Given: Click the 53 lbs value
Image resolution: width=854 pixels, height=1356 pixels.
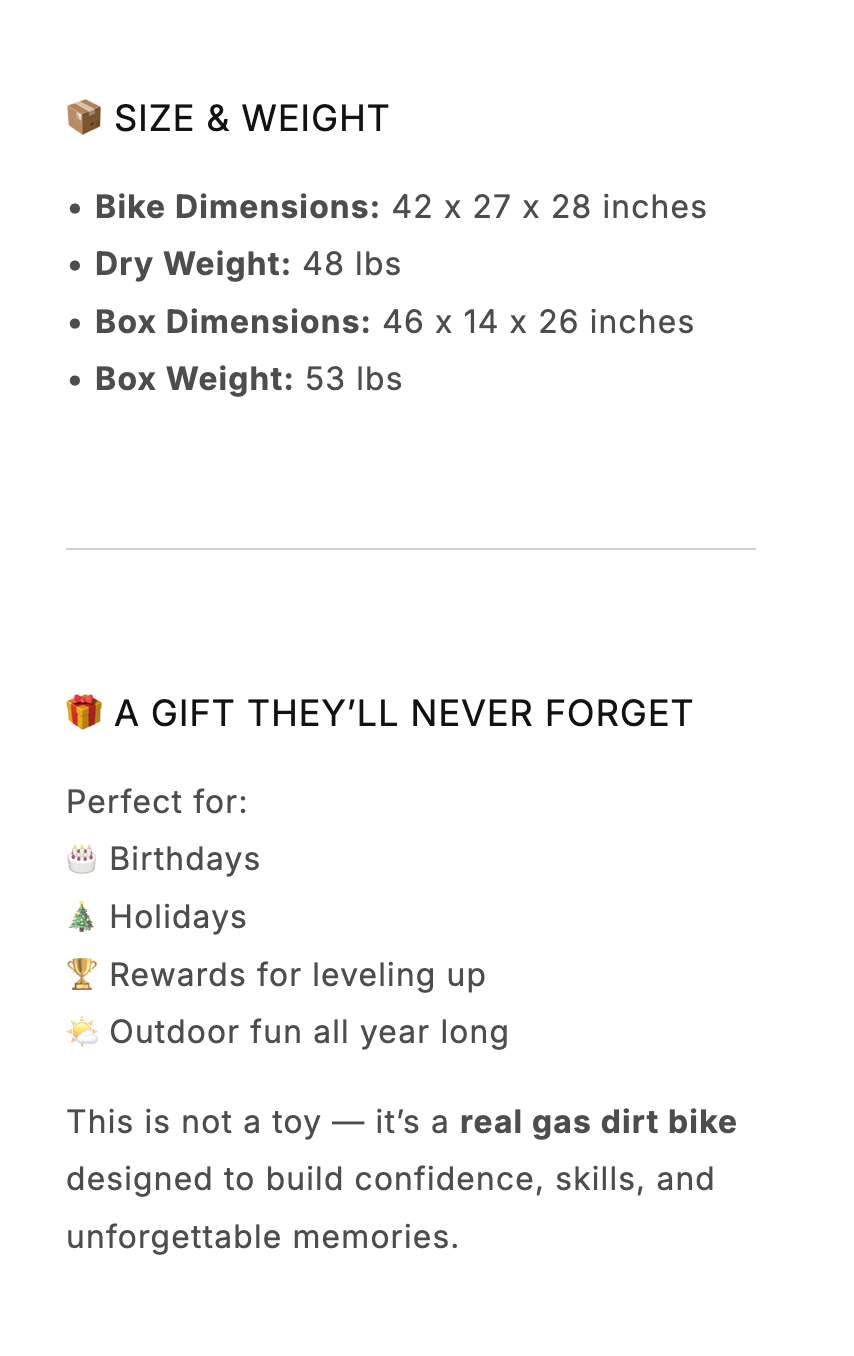Looking at the screenshot, I should click(x=353, y=379).
